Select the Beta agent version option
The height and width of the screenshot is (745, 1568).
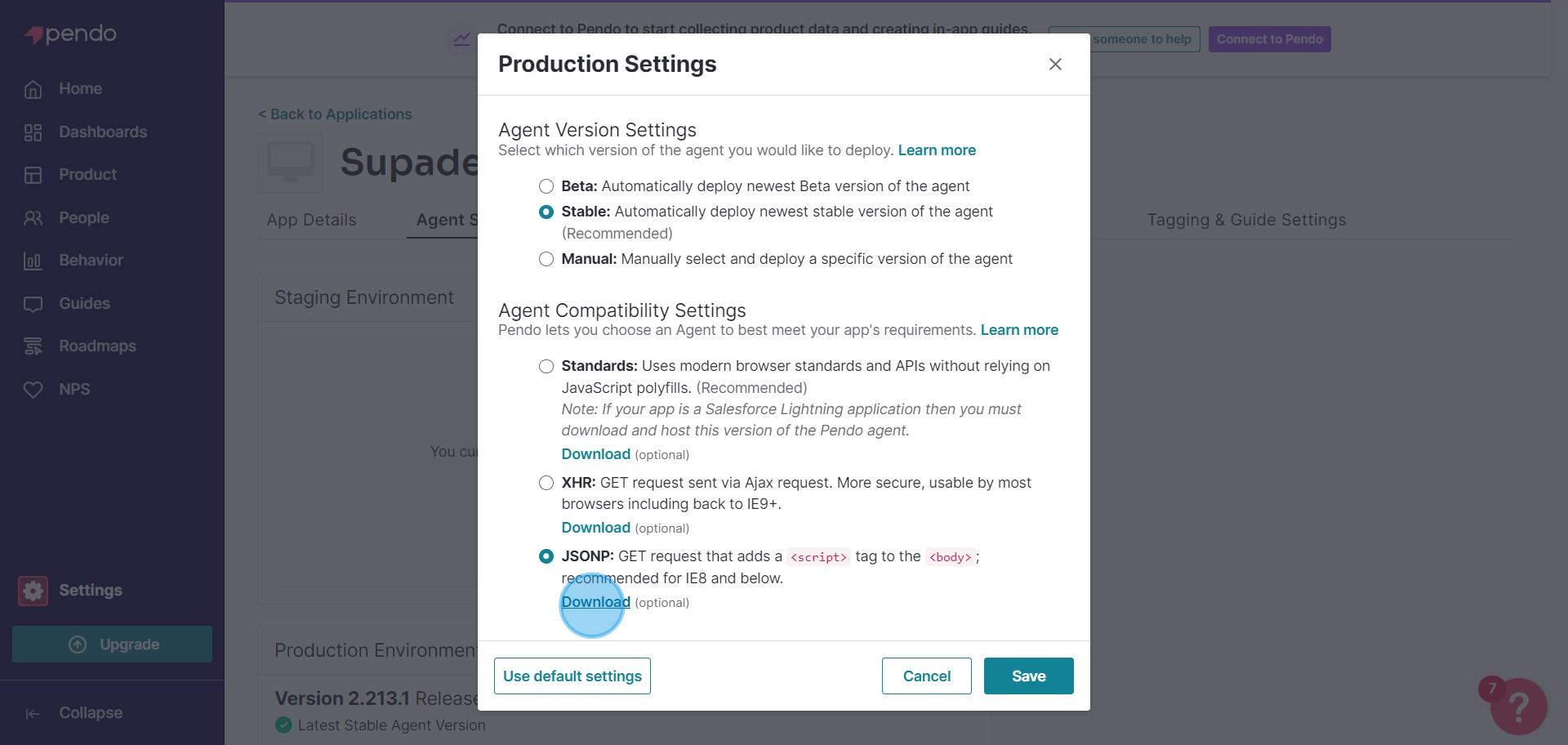pyautogui.click(x=546, y=186)
